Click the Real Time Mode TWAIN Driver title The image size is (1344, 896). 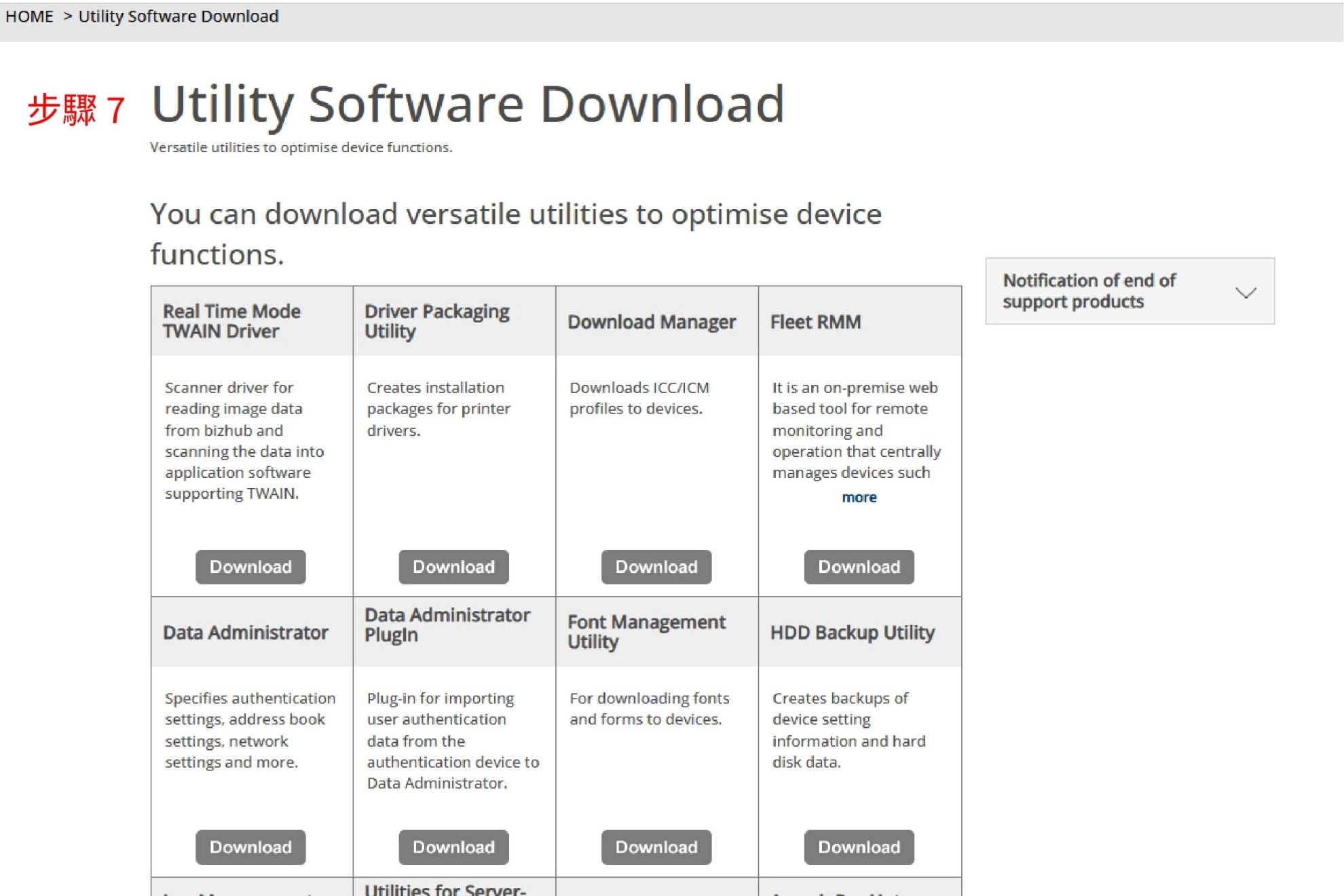click(231, 321)
